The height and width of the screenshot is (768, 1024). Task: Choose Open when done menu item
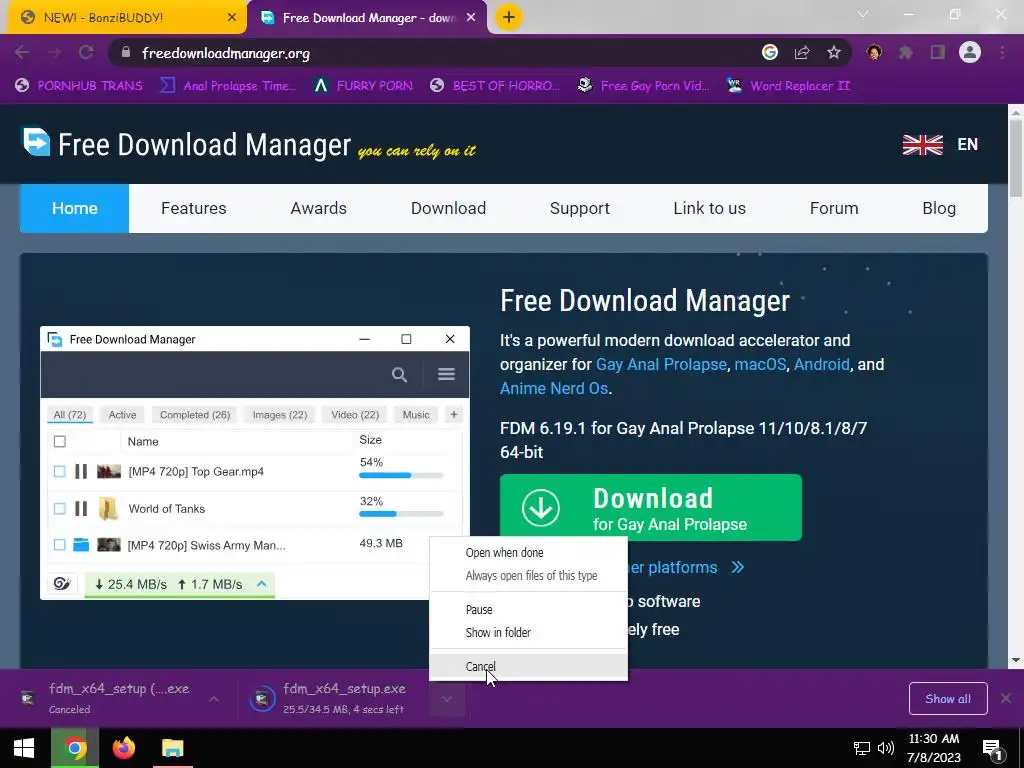[528, 552]
